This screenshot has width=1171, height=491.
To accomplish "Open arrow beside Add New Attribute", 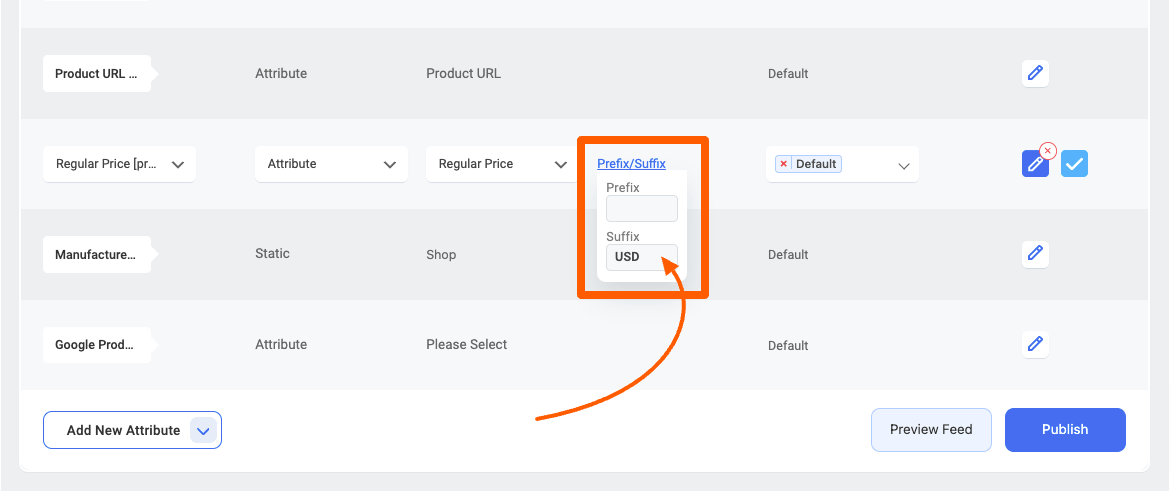I will pos(203,430).
